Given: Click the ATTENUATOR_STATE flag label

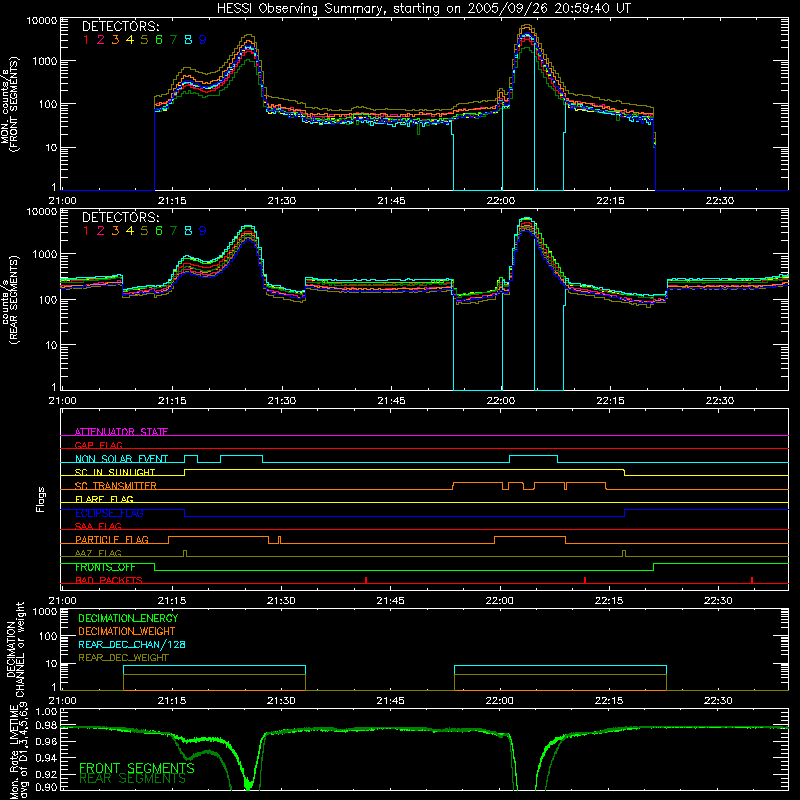Looking at the screenshot, I should (x=121, y=432).
